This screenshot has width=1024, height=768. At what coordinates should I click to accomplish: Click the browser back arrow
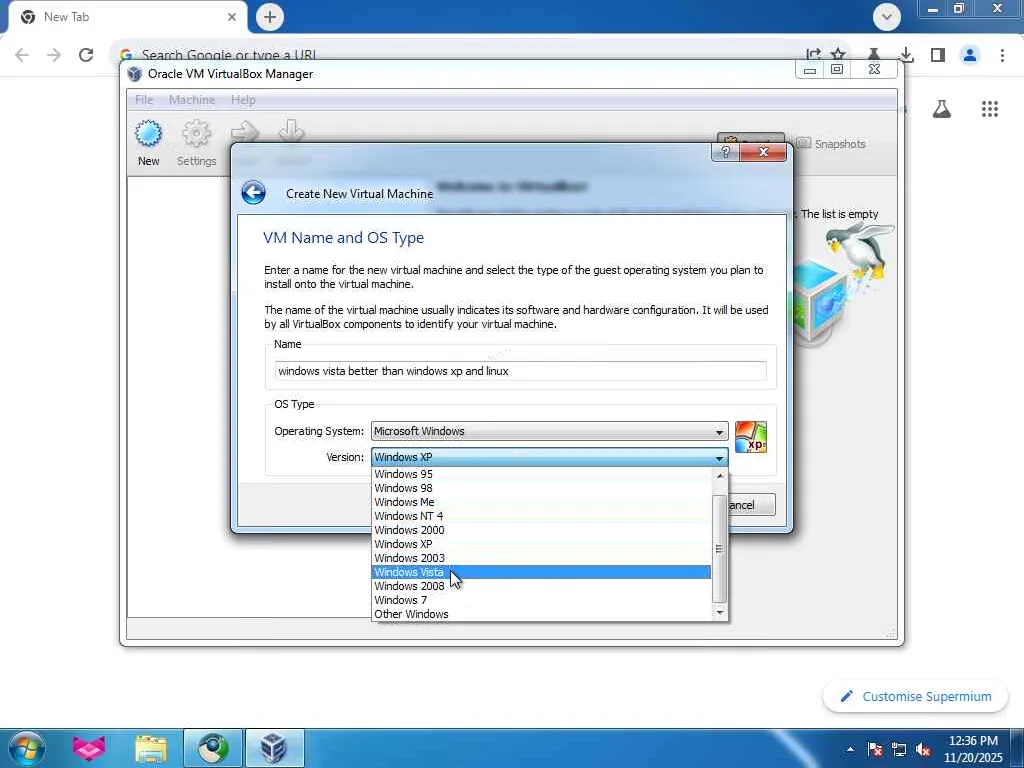[x=22, y=55]
